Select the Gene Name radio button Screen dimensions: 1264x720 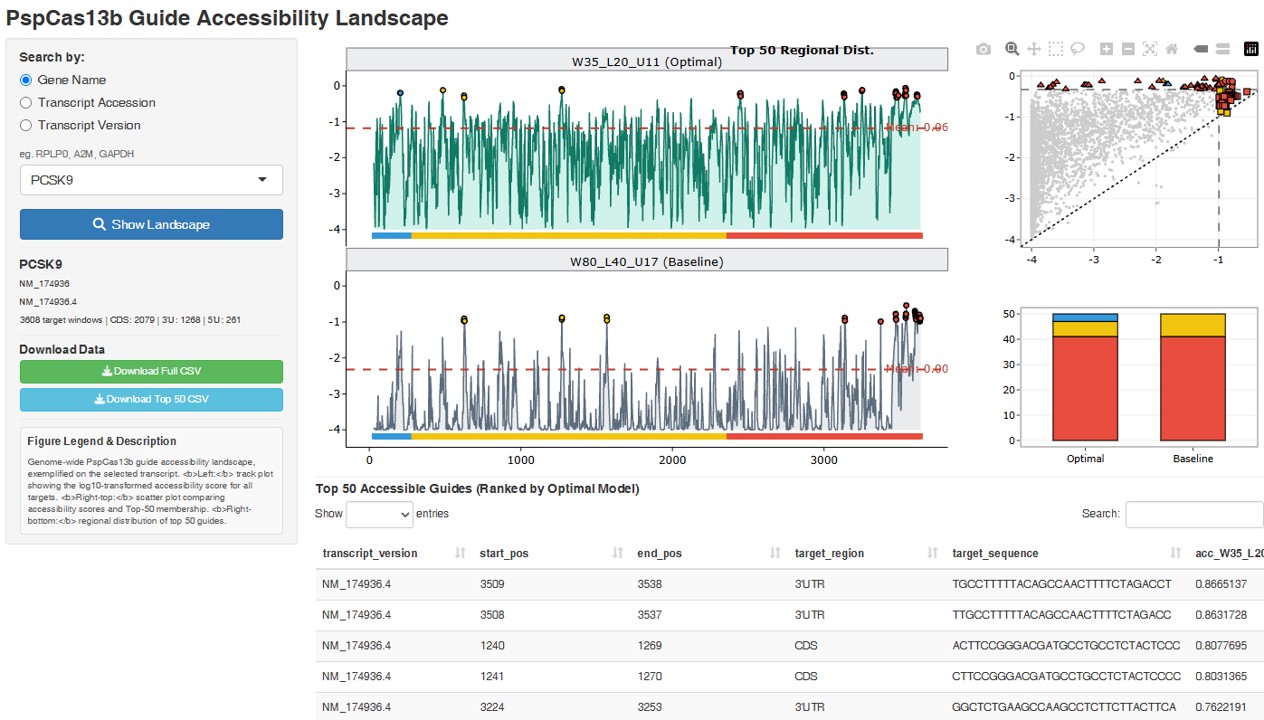26,80
